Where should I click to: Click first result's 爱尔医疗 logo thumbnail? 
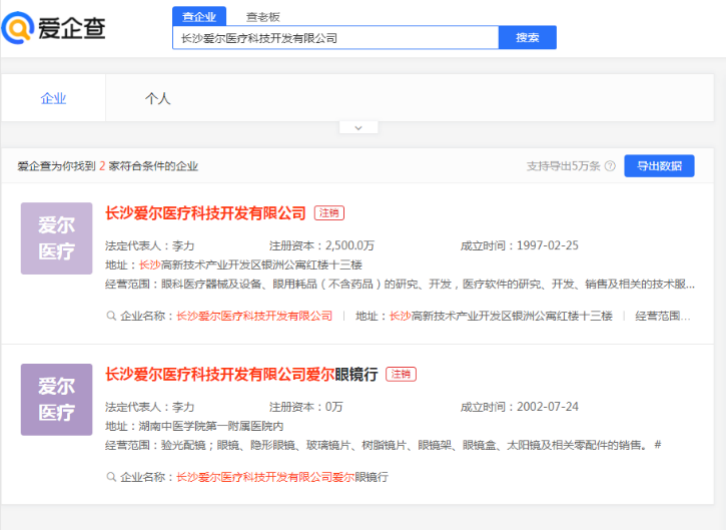[57, 238]
